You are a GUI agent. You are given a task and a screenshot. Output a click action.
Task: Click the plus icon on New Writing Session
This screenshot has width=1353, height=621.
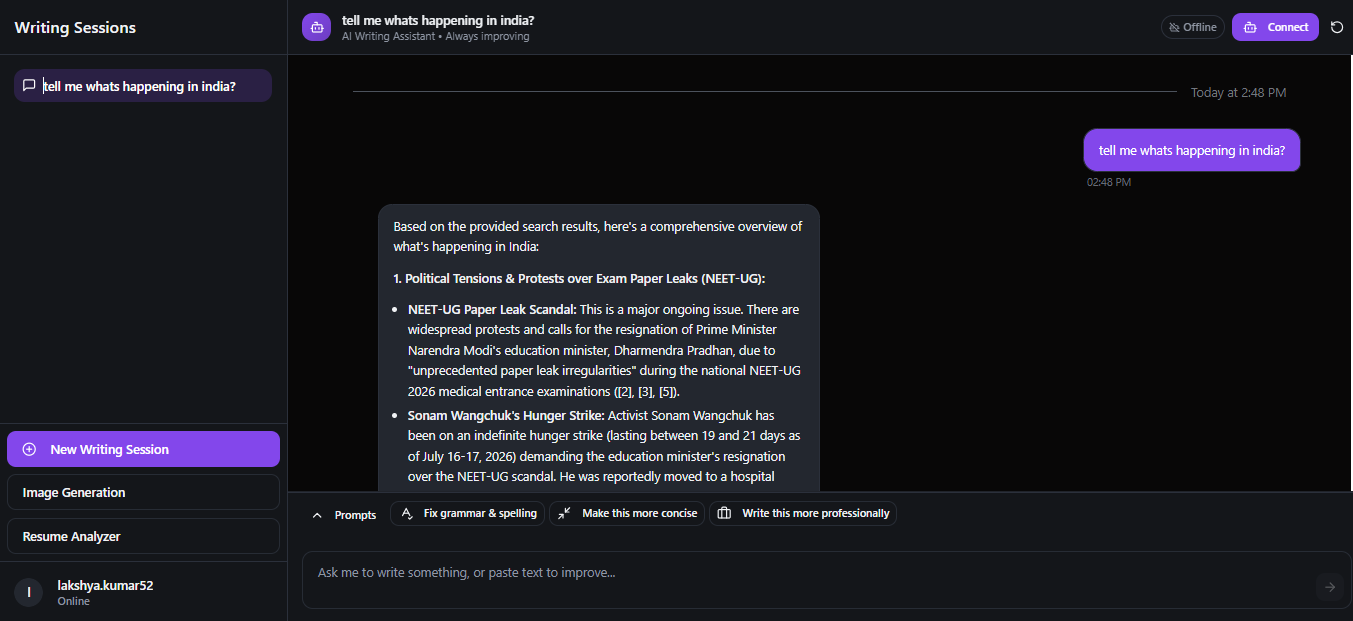click(x=29, y=449)
